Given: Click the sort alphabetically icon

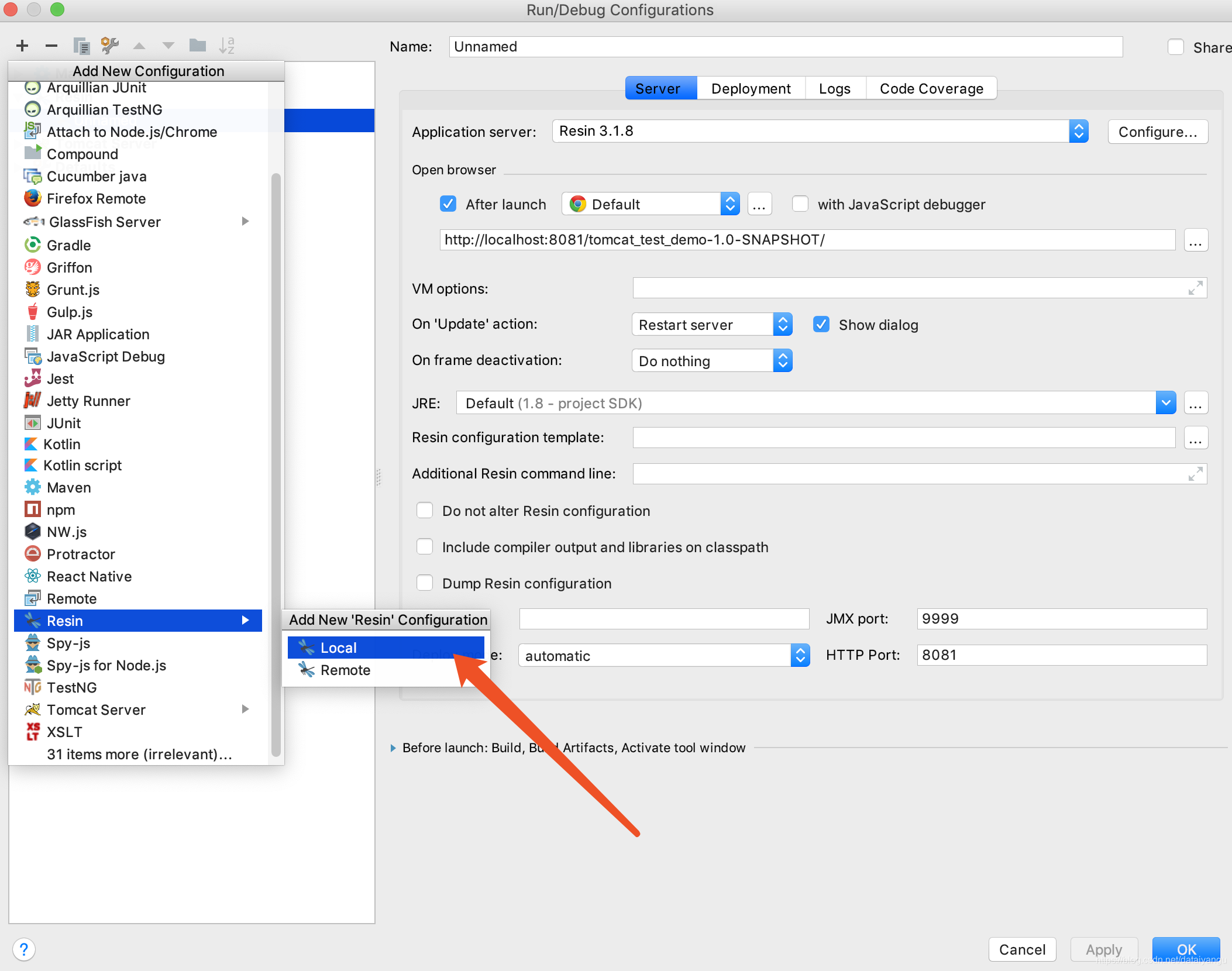Looking at the screenshot, I should coord(226,46).
